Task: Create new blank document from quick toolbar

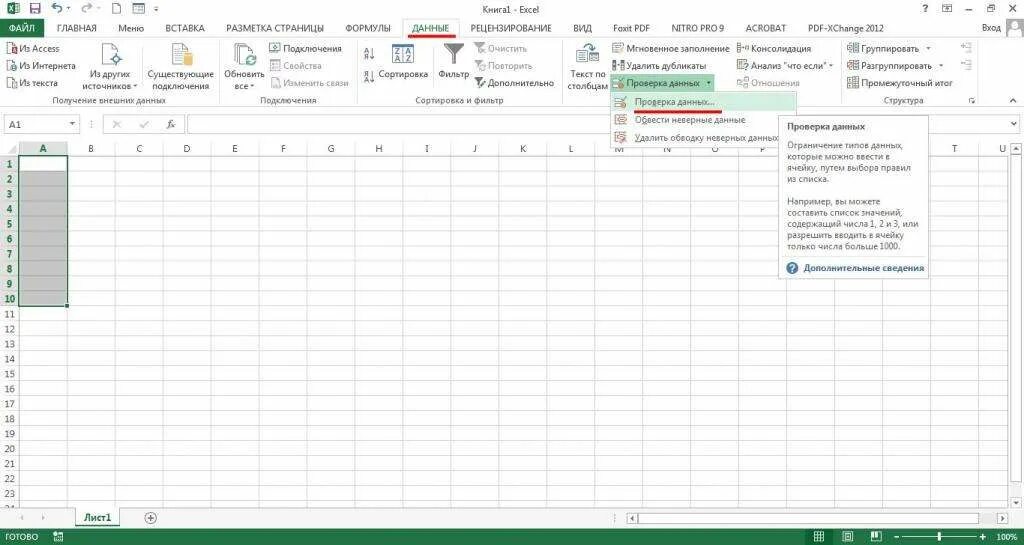Action: tap(116, 9)
